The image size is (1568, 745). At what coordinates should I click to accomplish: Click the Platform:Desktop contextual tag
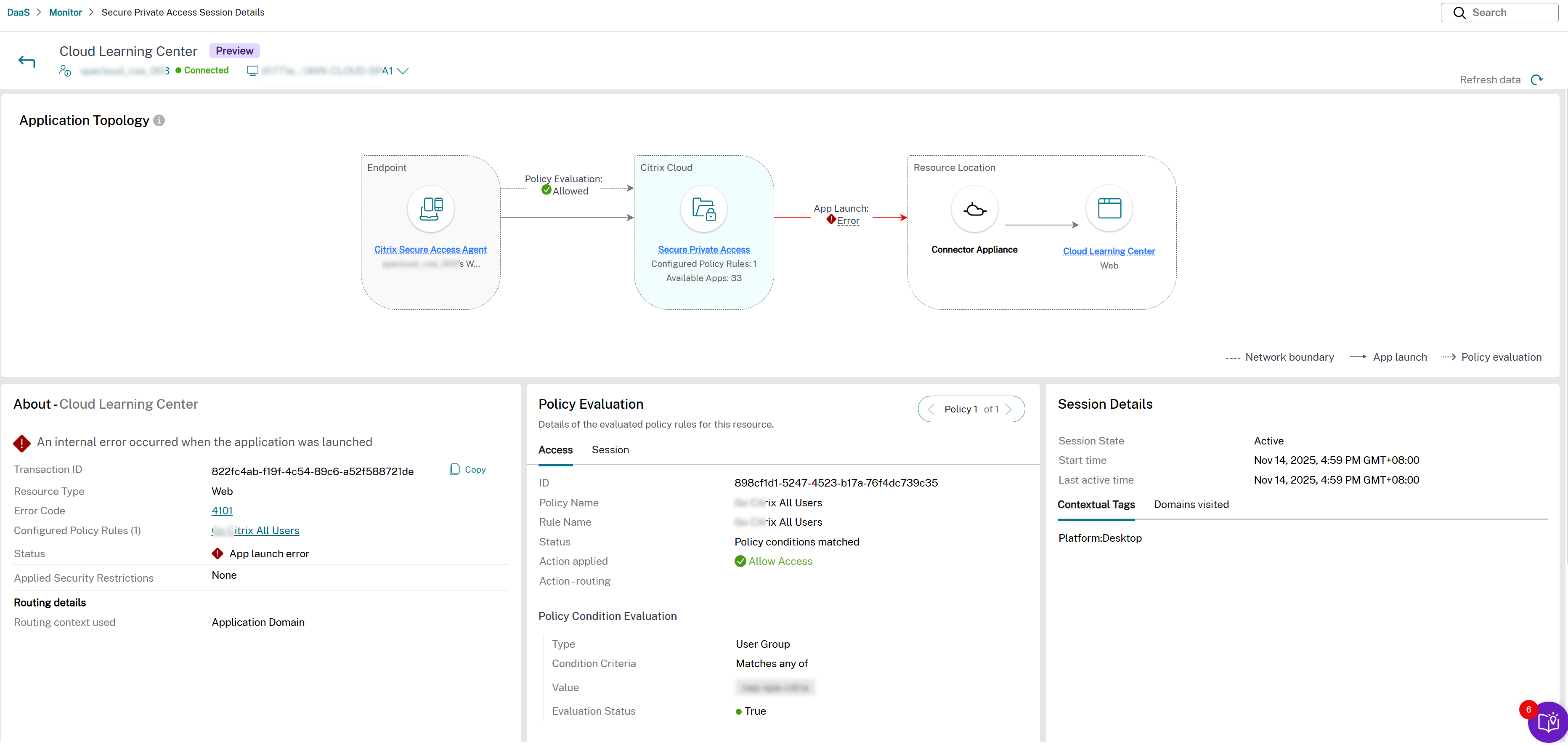(x=1100, y=538)
